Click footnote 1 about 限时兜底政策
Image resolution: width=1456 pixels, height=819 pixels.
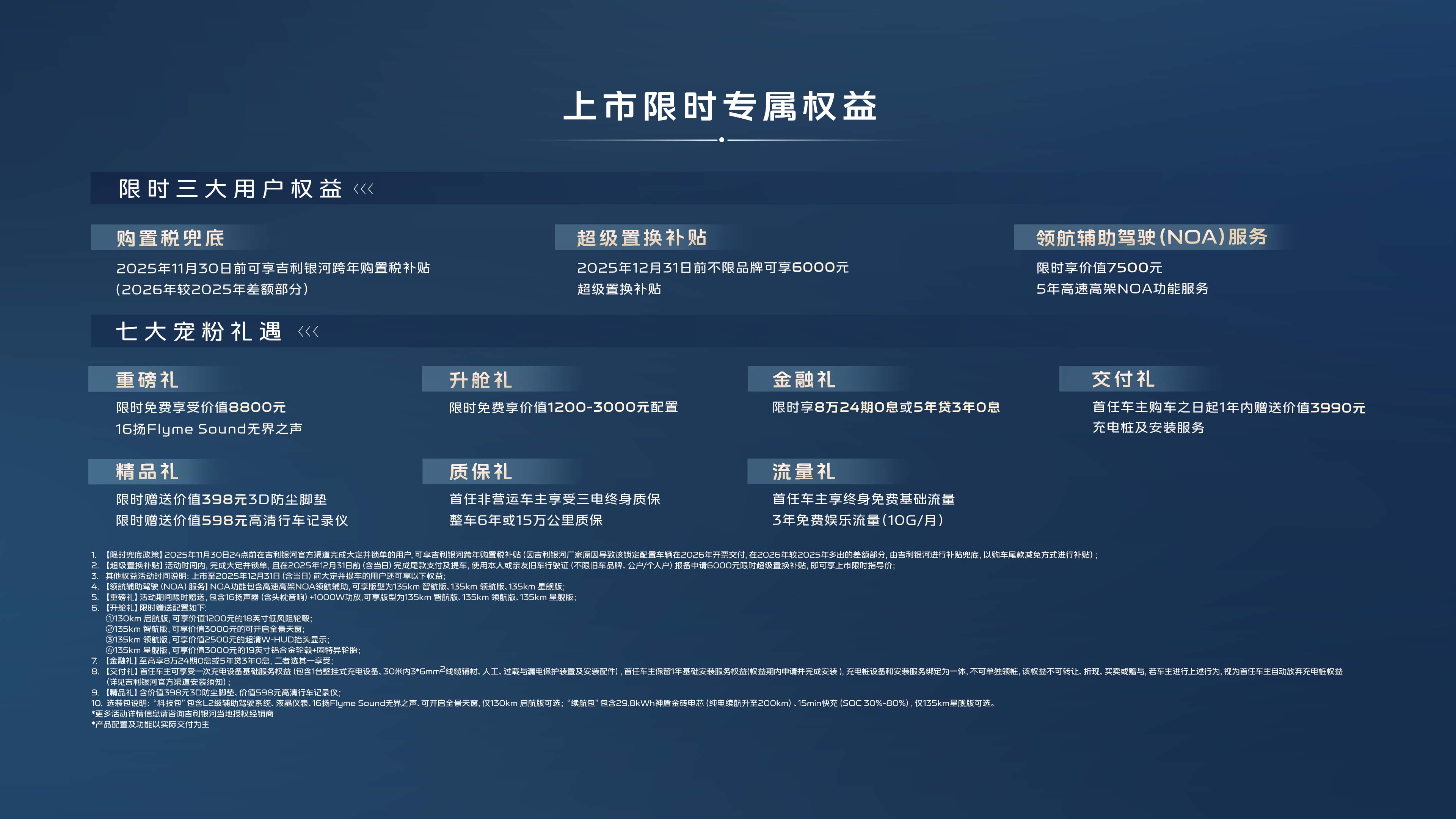[x=593, y=555]
